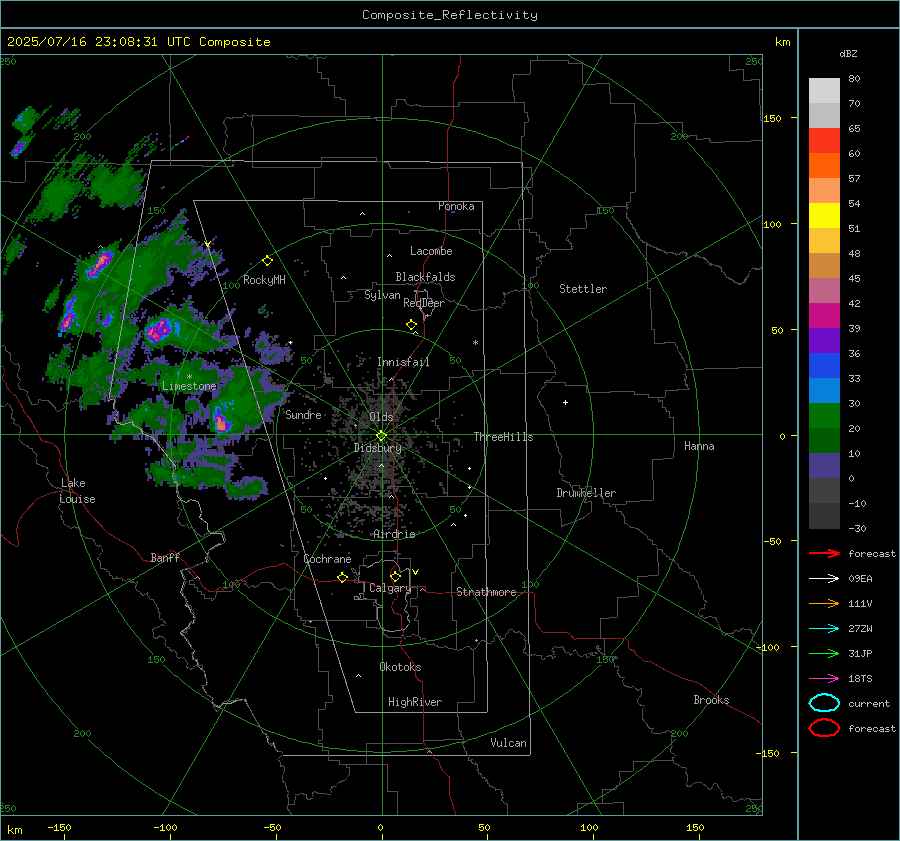This screenshot has width=900, height=841.
Task: Click the asterisk marker above Limestone
Action: 189,377
